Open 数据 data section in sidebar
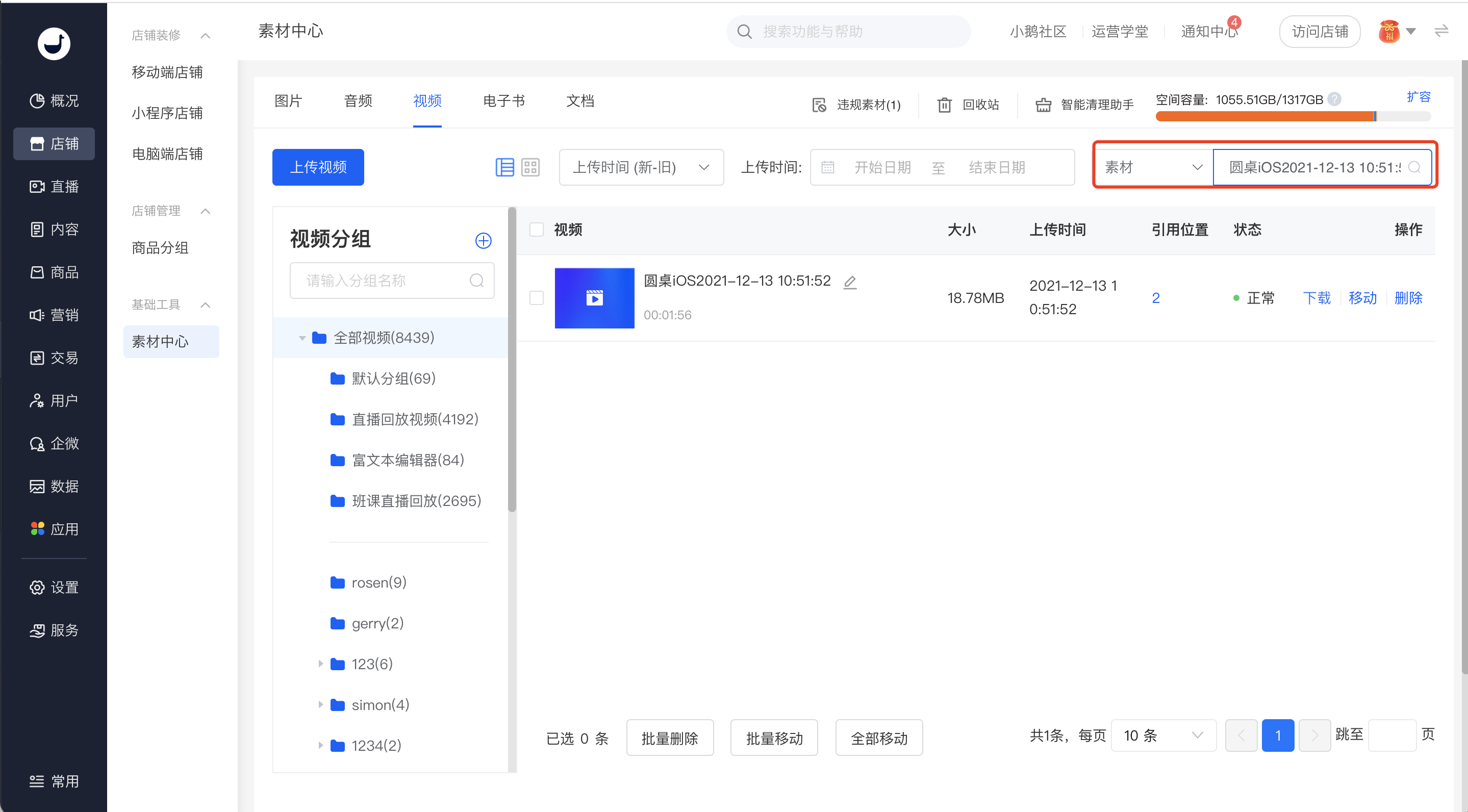The image size is (1468, 812). (x=54, y=486)
